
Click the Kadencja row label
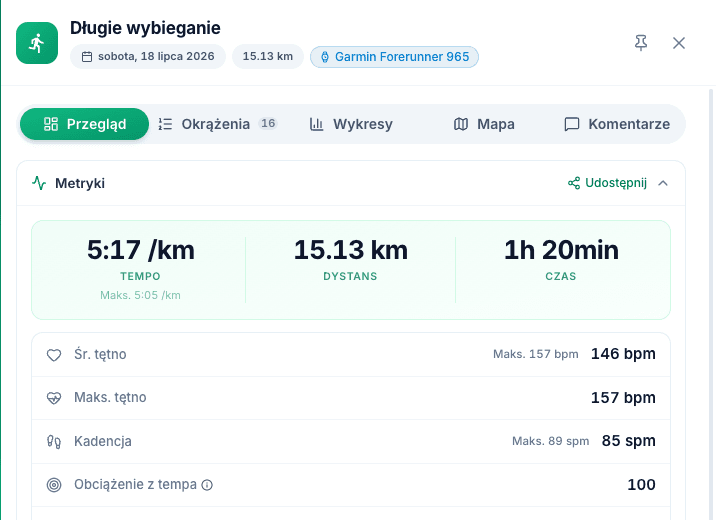pos(103,441)
